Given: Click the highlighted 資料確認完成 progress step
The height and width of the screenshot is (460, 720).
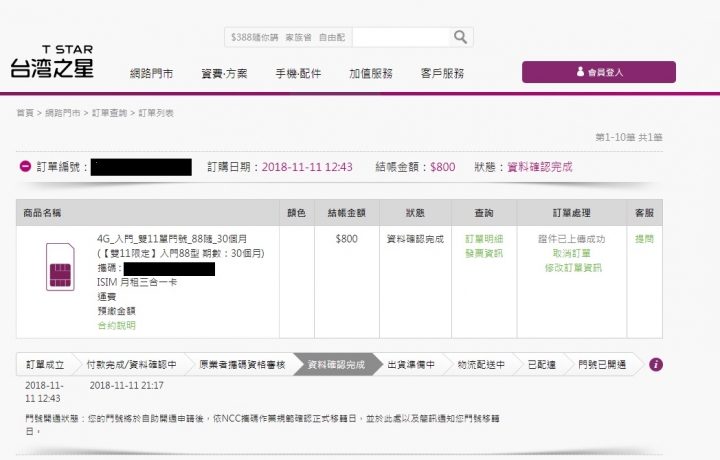Looking at the screenshot, I should [336, 365].
